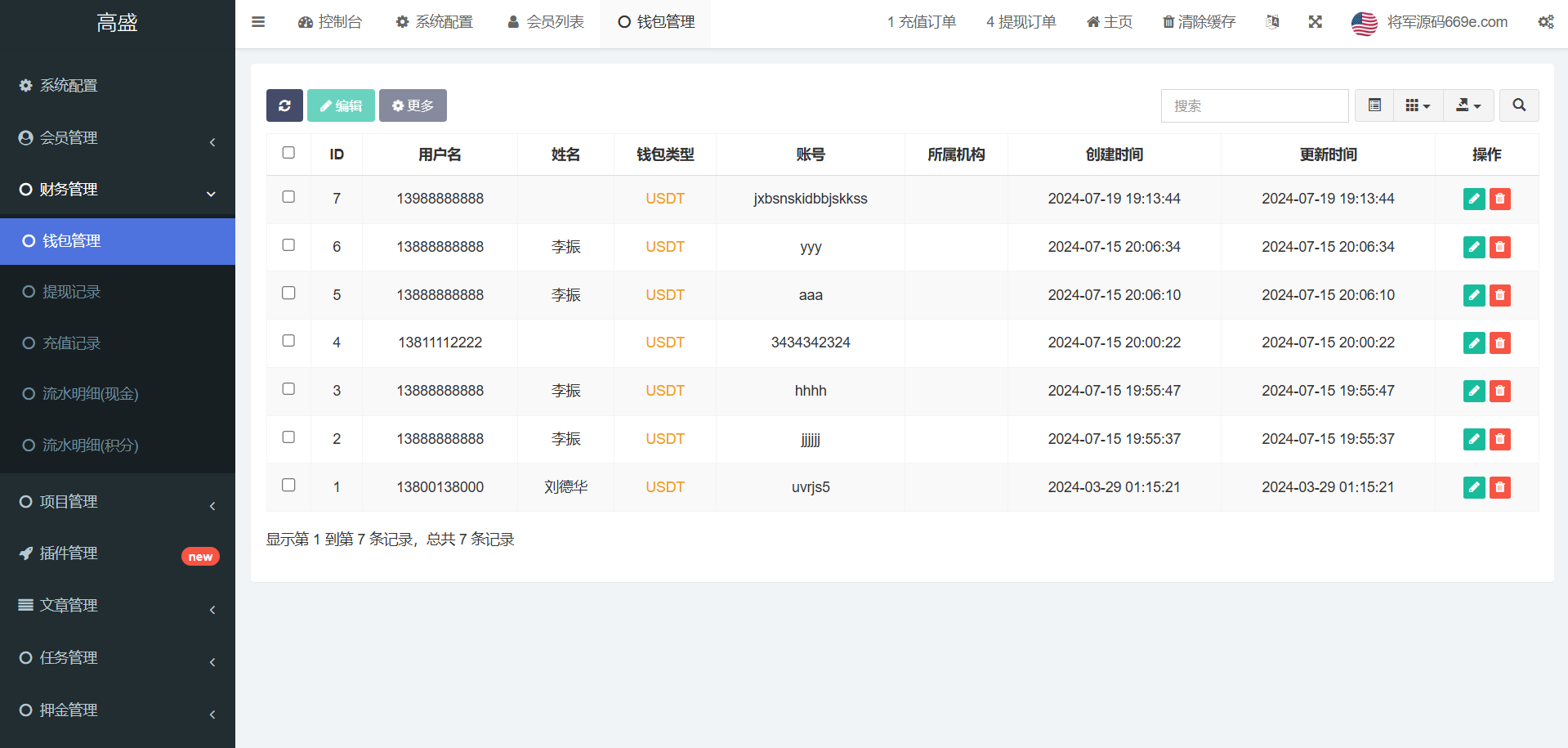The image size is (1568, 748).
Task: Edit wallet row with account uvrjs5
Action: (x=1473, y=487)
